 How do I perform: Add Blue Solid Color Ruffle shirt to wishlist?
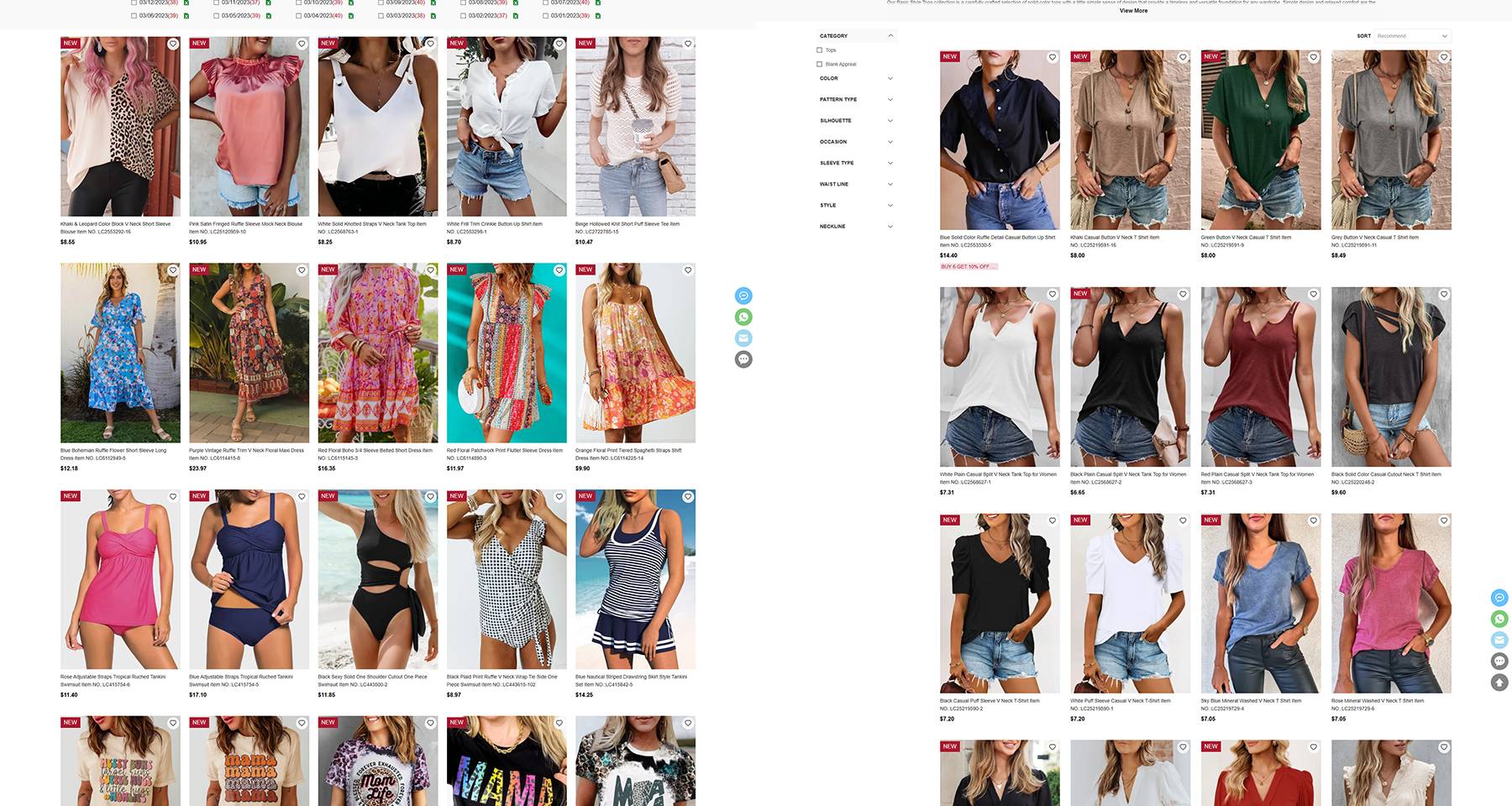point(1052,57)
